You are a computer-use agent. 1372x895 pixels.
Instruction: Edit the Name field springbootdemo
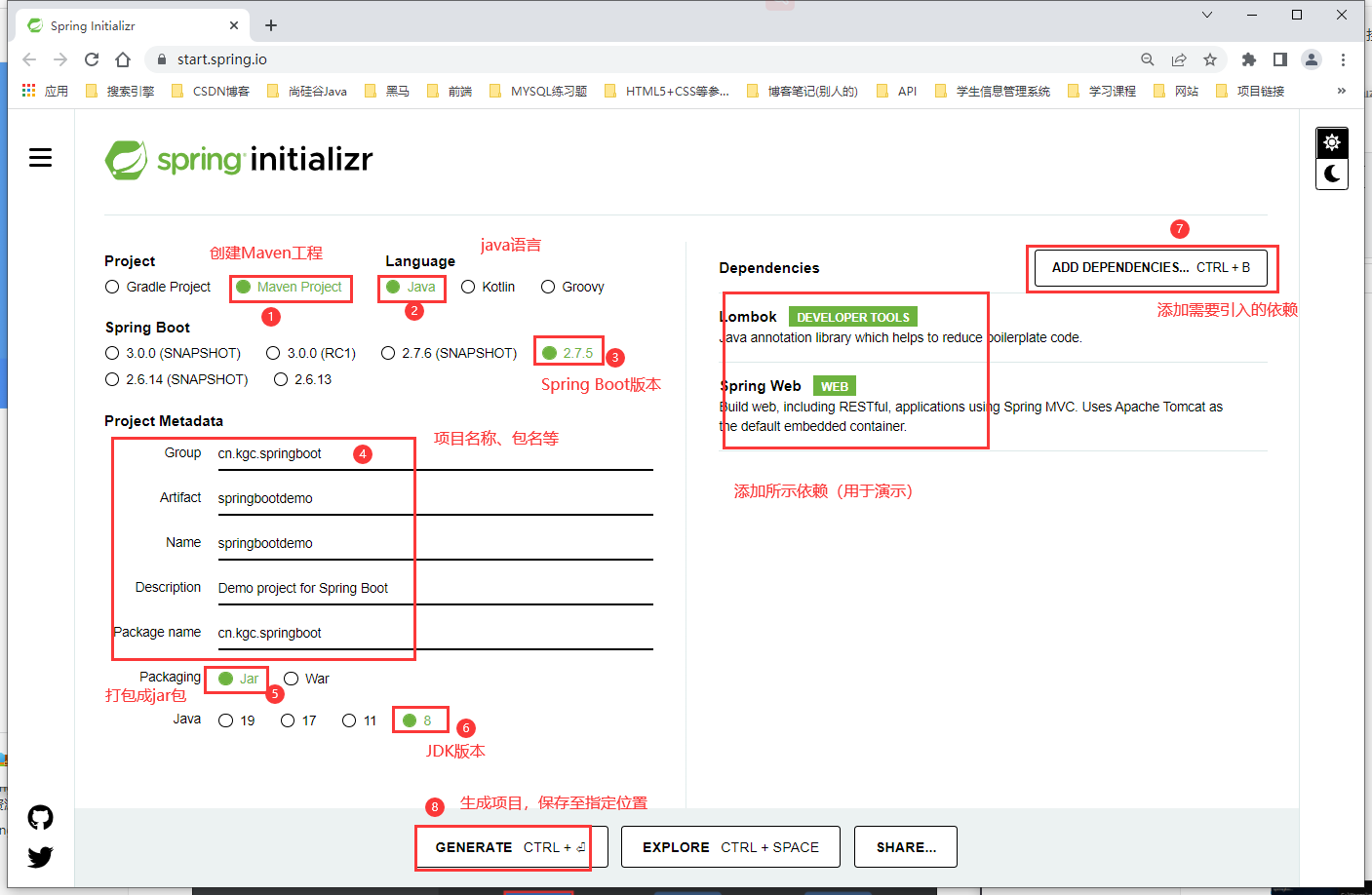(435, 543)
